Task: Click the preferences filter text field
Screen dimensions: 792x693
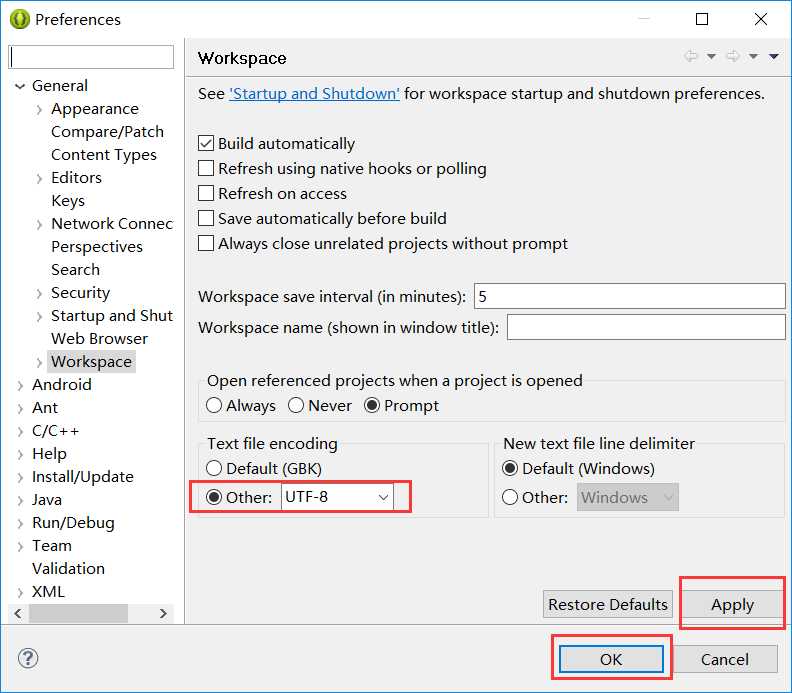Action: [x=91, y=57]
